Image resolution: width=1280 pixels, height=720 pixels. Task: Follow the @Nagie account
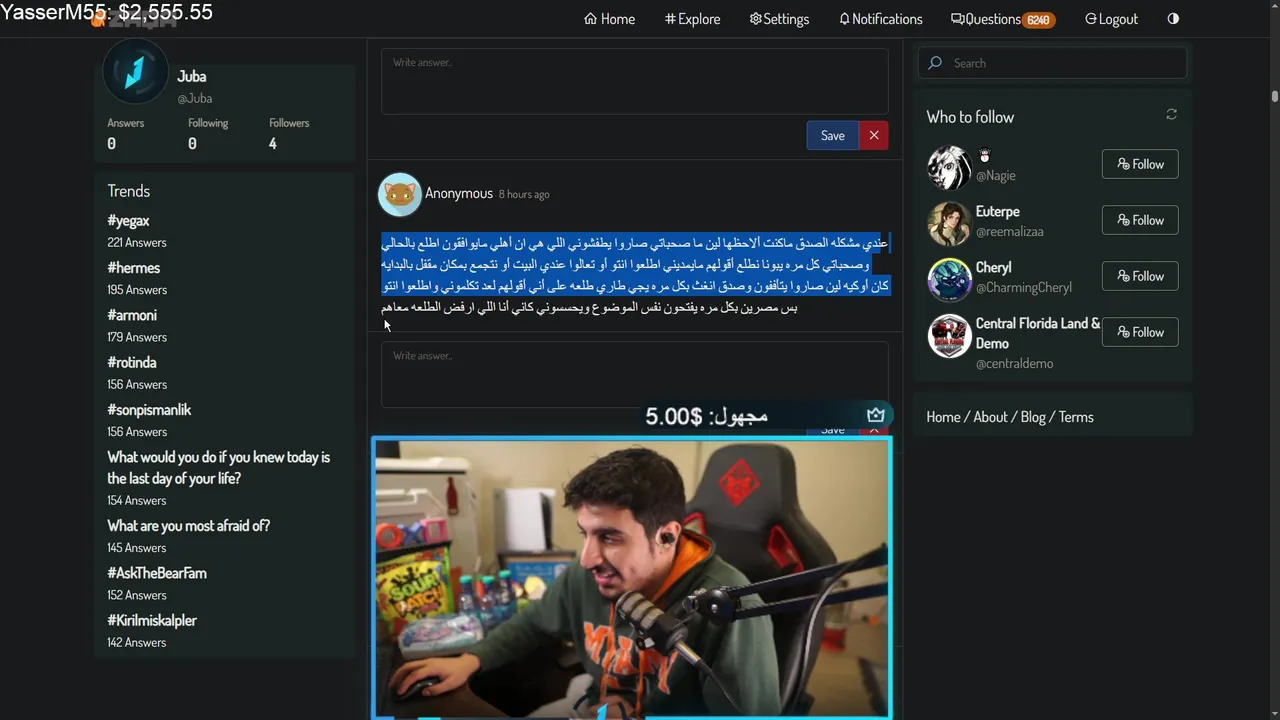tap(1140, 164)
